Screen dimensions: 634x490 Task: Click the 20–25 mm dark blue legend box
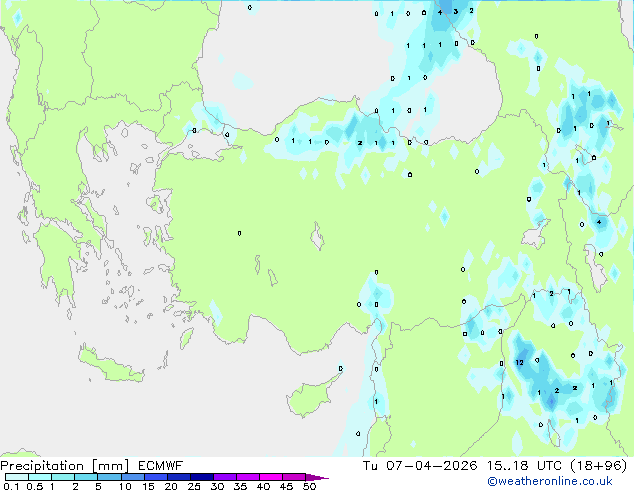[x=178, y=477]
